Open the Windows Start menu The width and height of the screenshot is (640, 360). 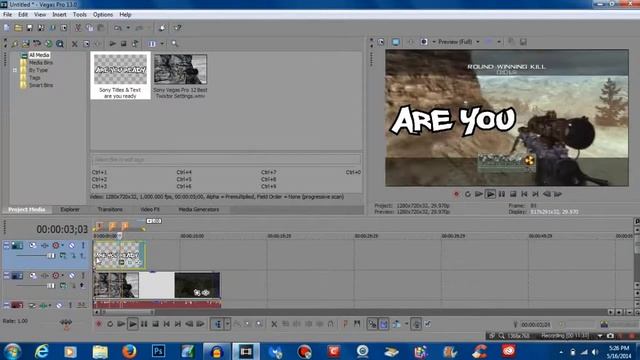12,351
